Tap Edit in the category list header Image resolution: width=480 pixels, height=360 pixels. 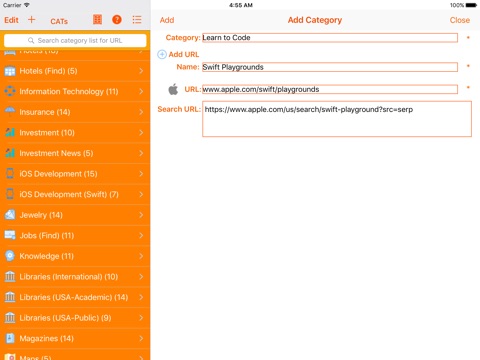coord(11,20)
